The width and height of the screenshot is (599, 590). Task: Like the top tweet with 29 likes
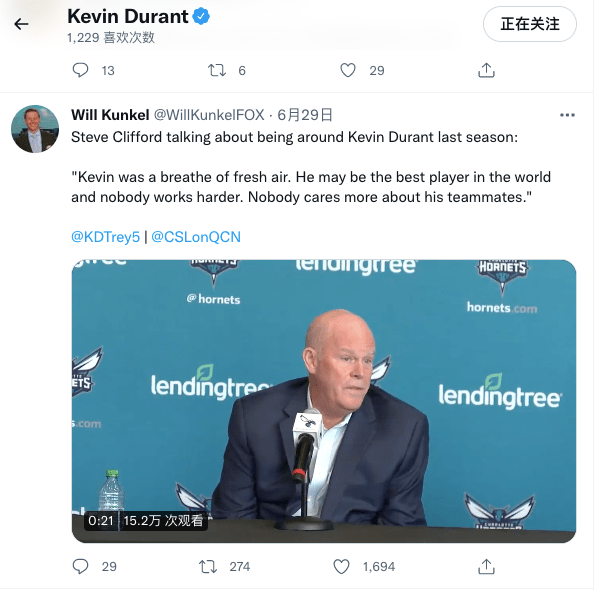[348, 70]
